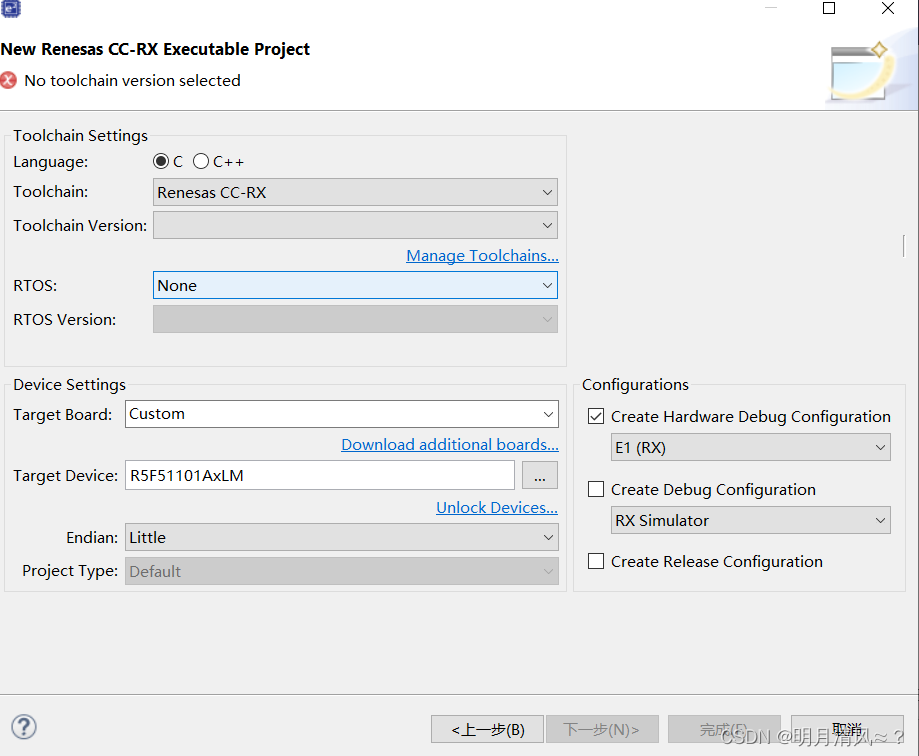Viewport: 919px width, 756px height.
Task: Follow the Download additional boards link
Action: click(x=450, y=445)
